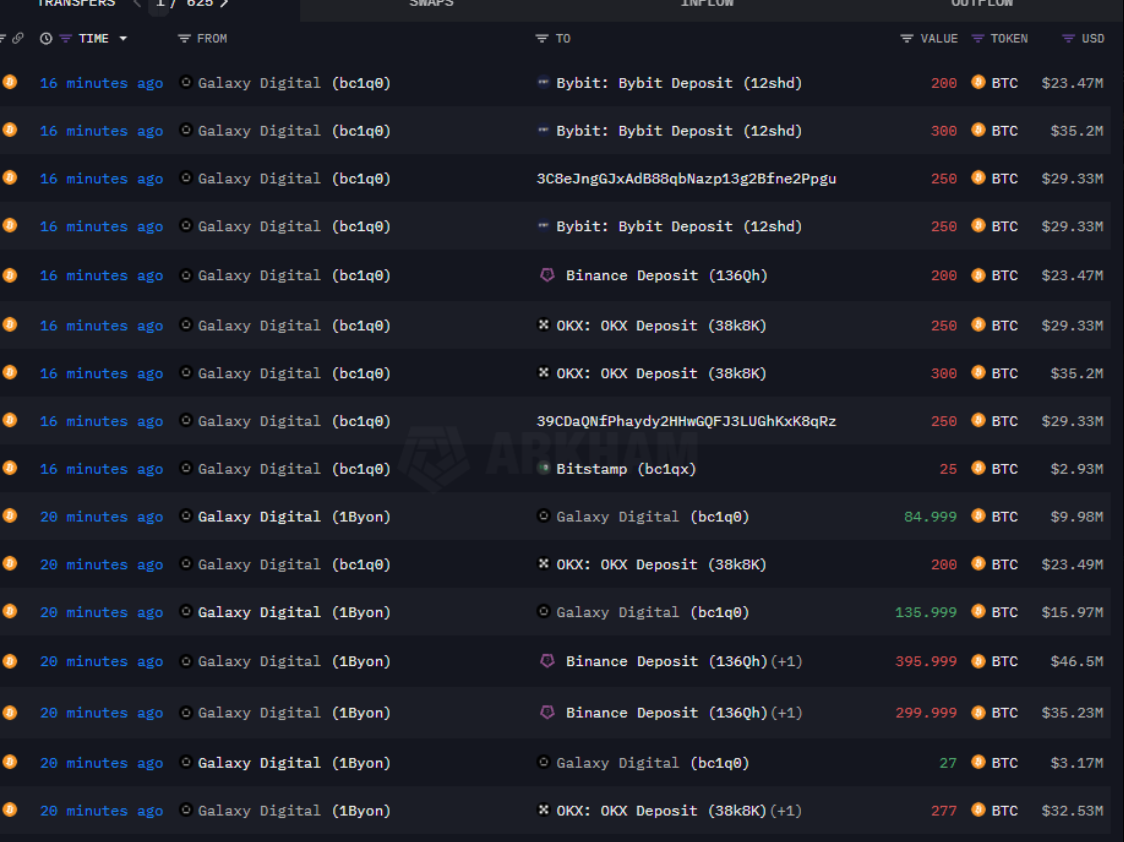Viewport: 1124px width, 842px height.
Task: Open Galaxy Digital (1Byon) sender in 27 BTC row
Action: pos(294,762)
